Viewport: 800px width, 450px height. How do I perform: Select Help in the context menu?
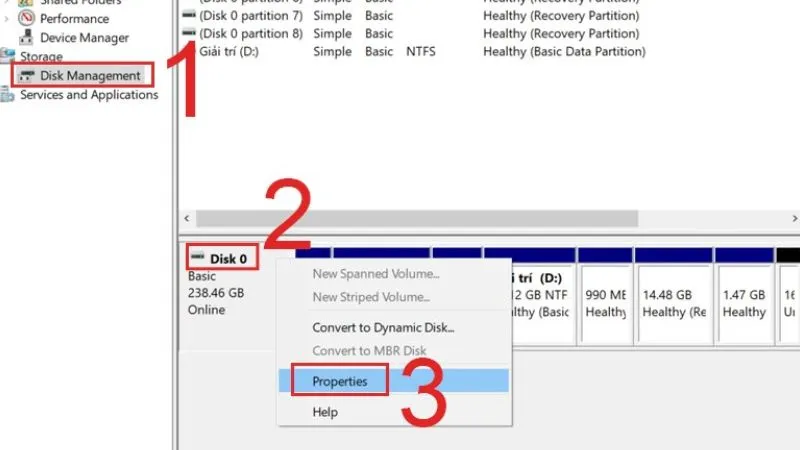tap(325, 412)
